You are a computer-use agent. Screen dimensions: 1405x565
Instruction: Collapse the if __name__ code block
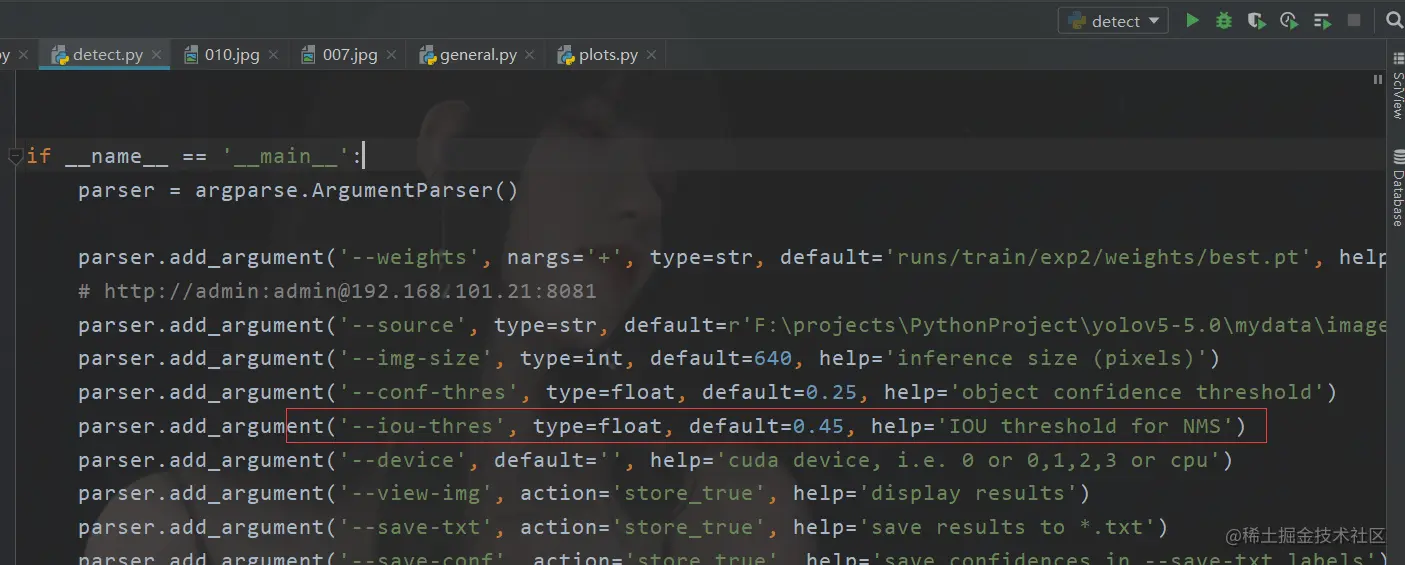(x=15, y=157)
